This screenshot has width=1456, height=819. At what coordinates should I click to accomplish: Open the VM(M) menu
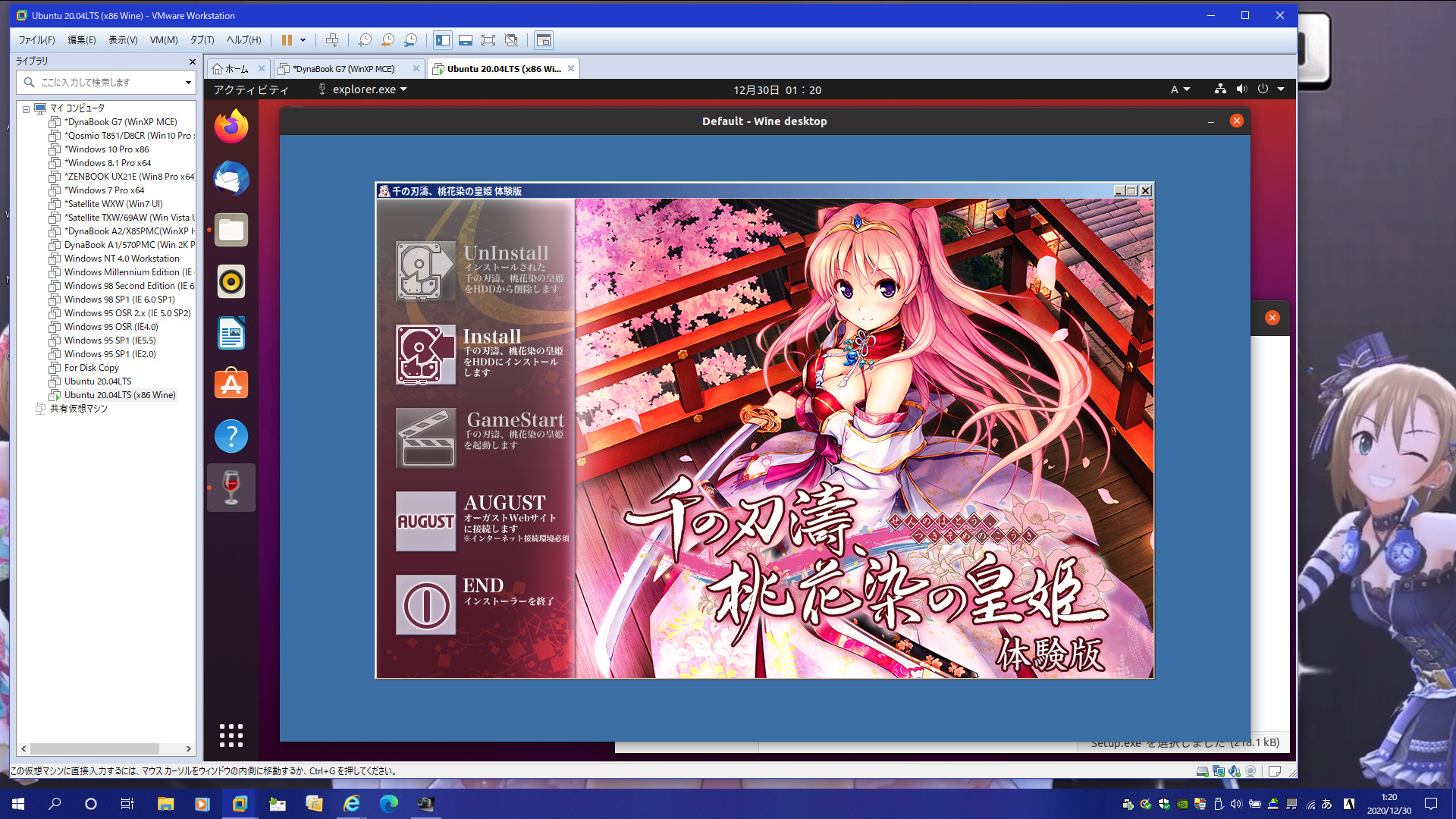[164, 40]
